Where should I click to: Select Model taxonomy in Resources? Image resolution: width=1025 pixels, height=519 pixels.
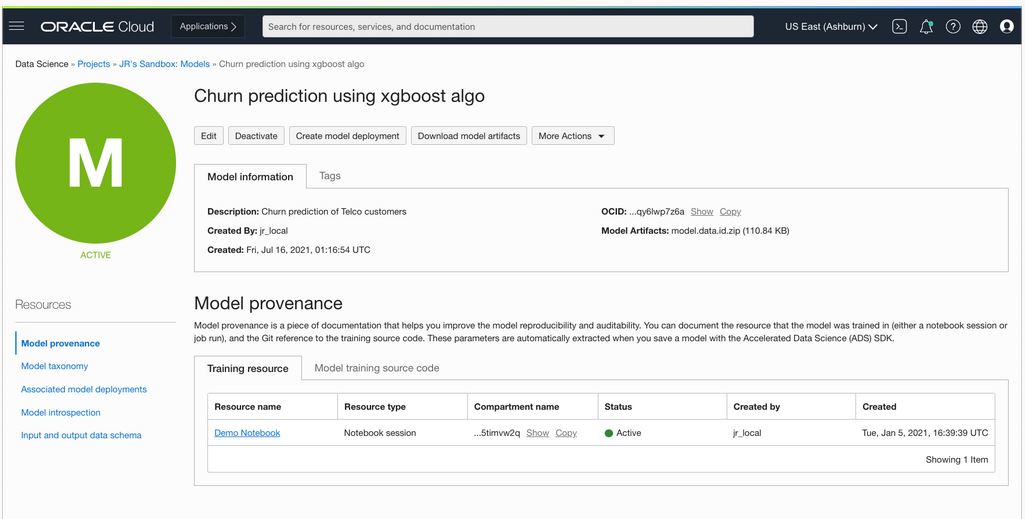54,366
